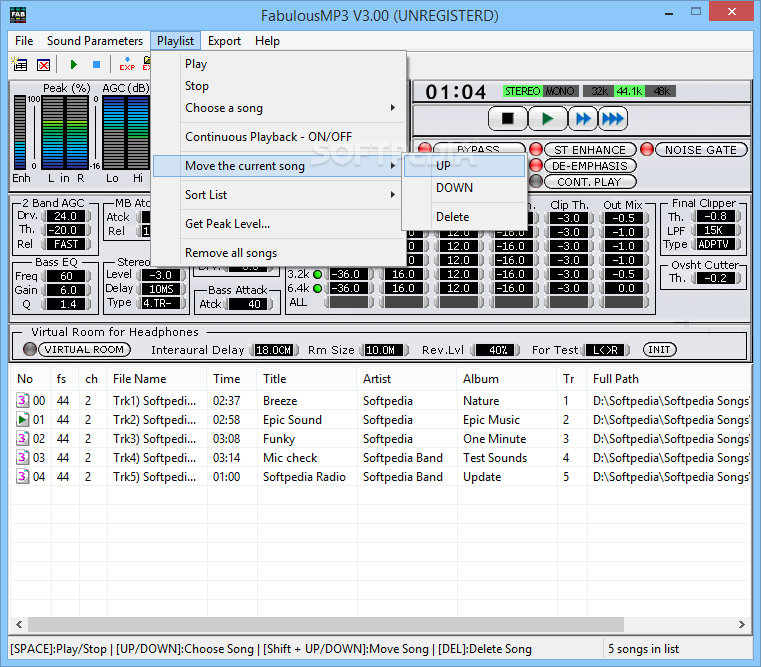The image size is (761, 667).
Task: Click the red X remove song icon
Action: pos(44,65)
